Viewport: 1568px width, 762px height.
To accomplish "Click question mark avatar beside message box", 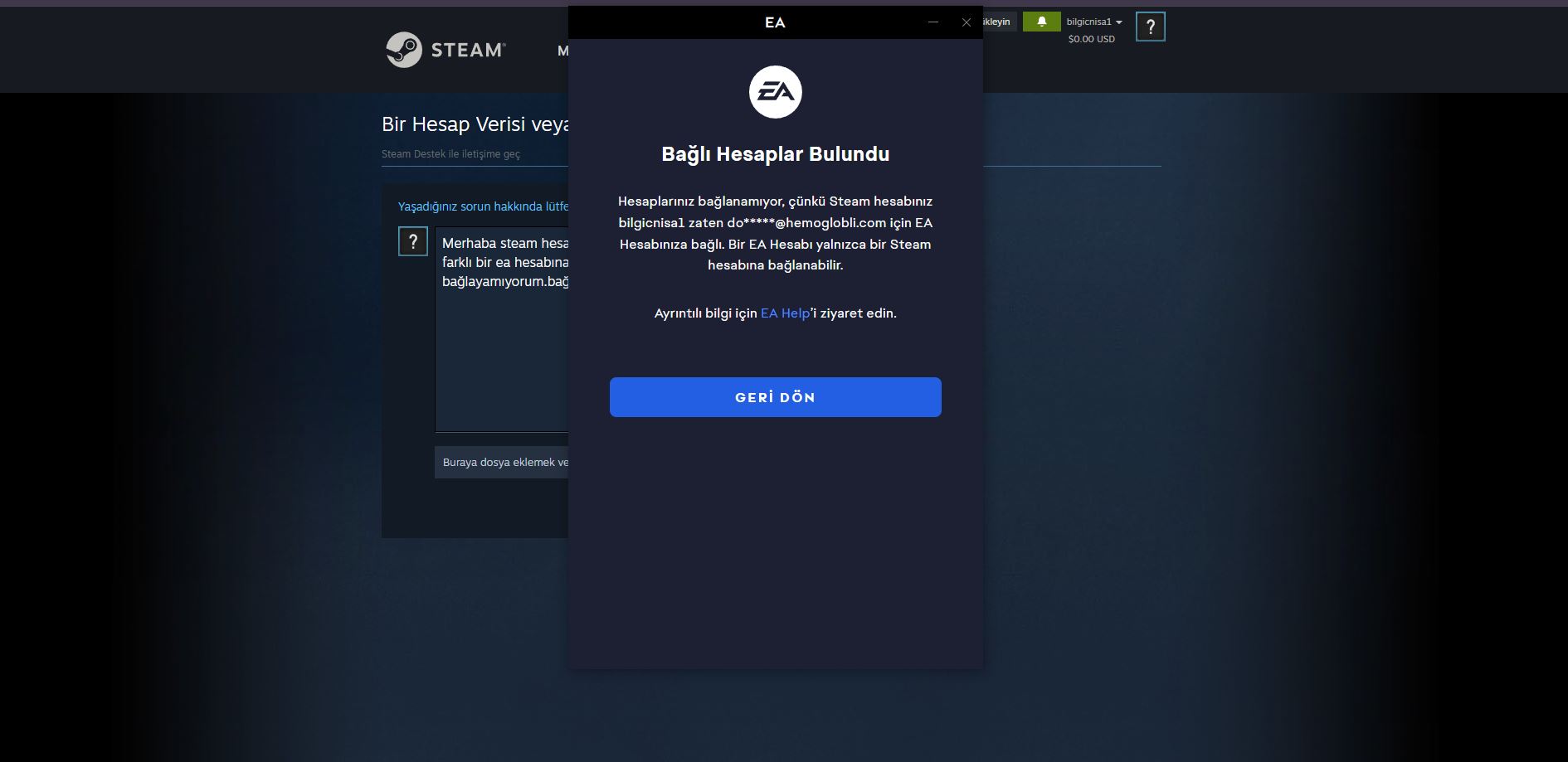I will click(x=413, y=241).
